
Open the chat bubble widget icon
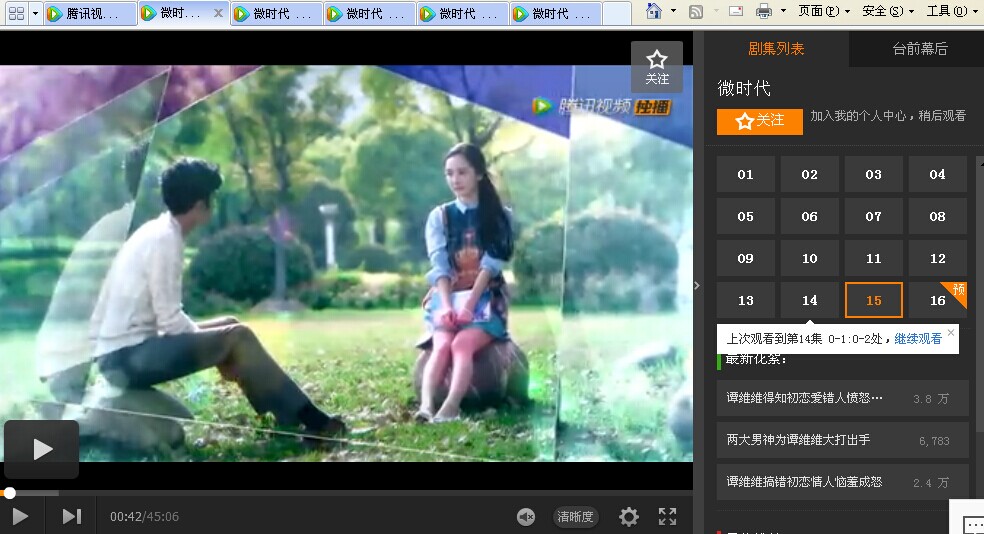click(973, 524)
